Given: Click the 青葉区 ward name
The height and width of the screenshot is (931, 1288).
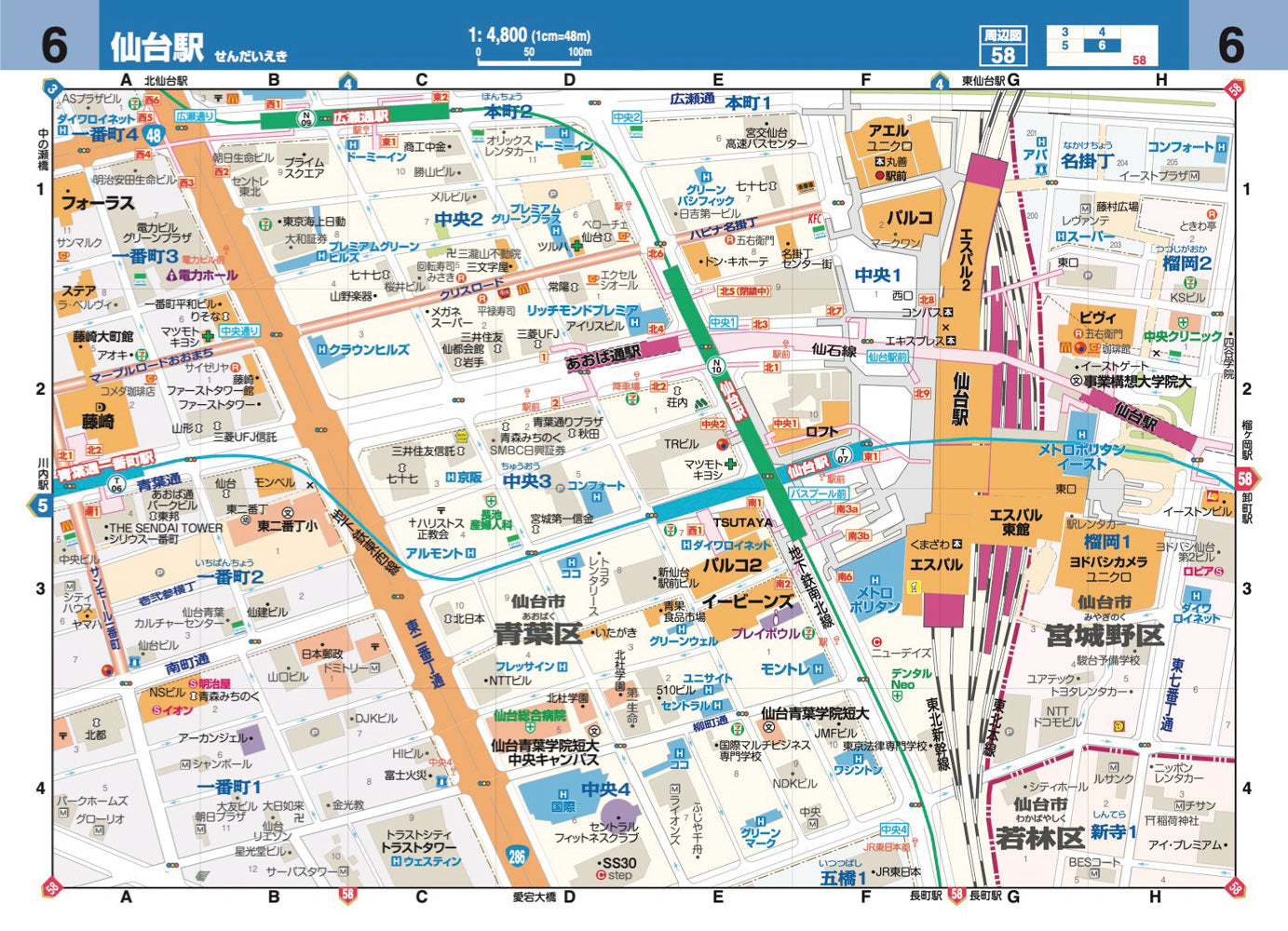Looking at the screenshot, I should click(x=538, y=634).
